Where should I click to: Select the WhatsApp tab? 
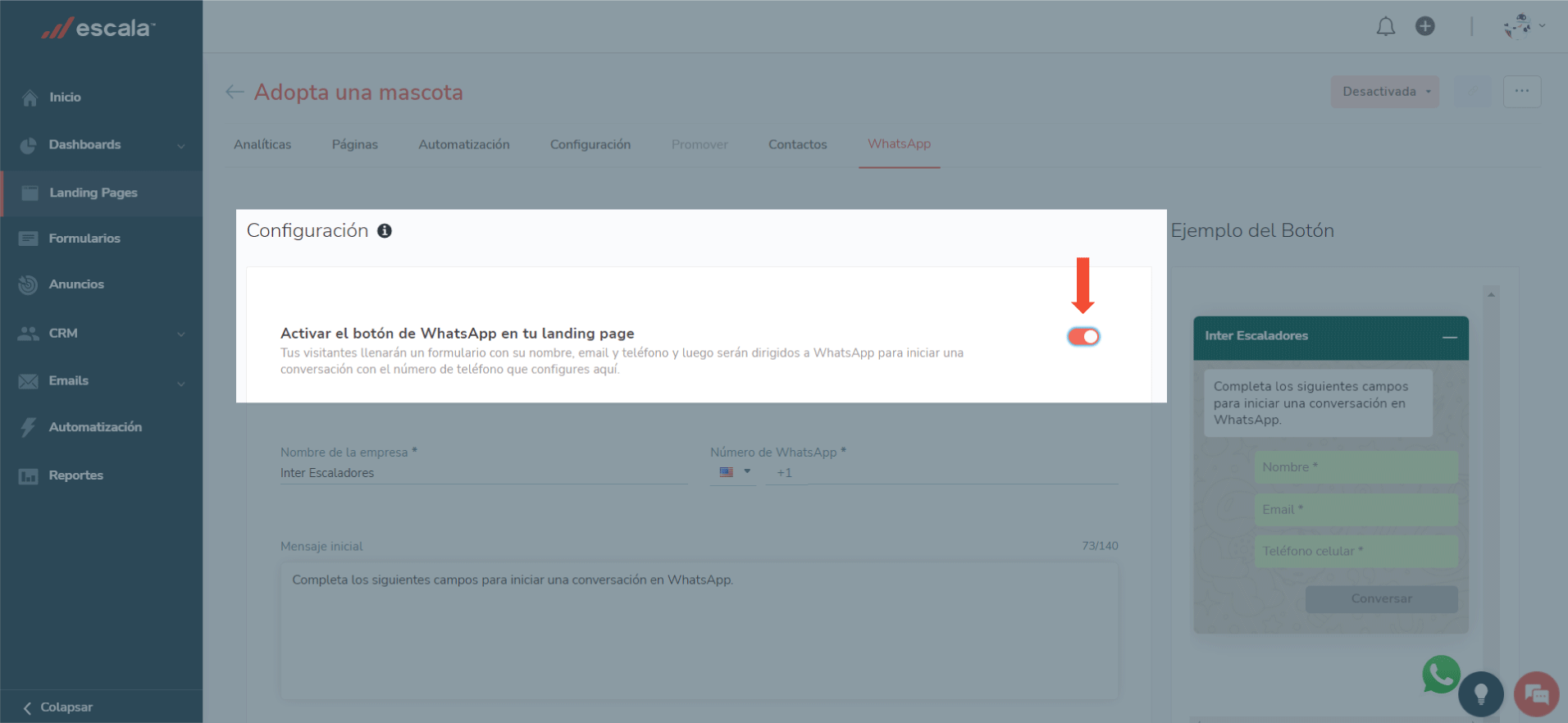tap(900, 144)
